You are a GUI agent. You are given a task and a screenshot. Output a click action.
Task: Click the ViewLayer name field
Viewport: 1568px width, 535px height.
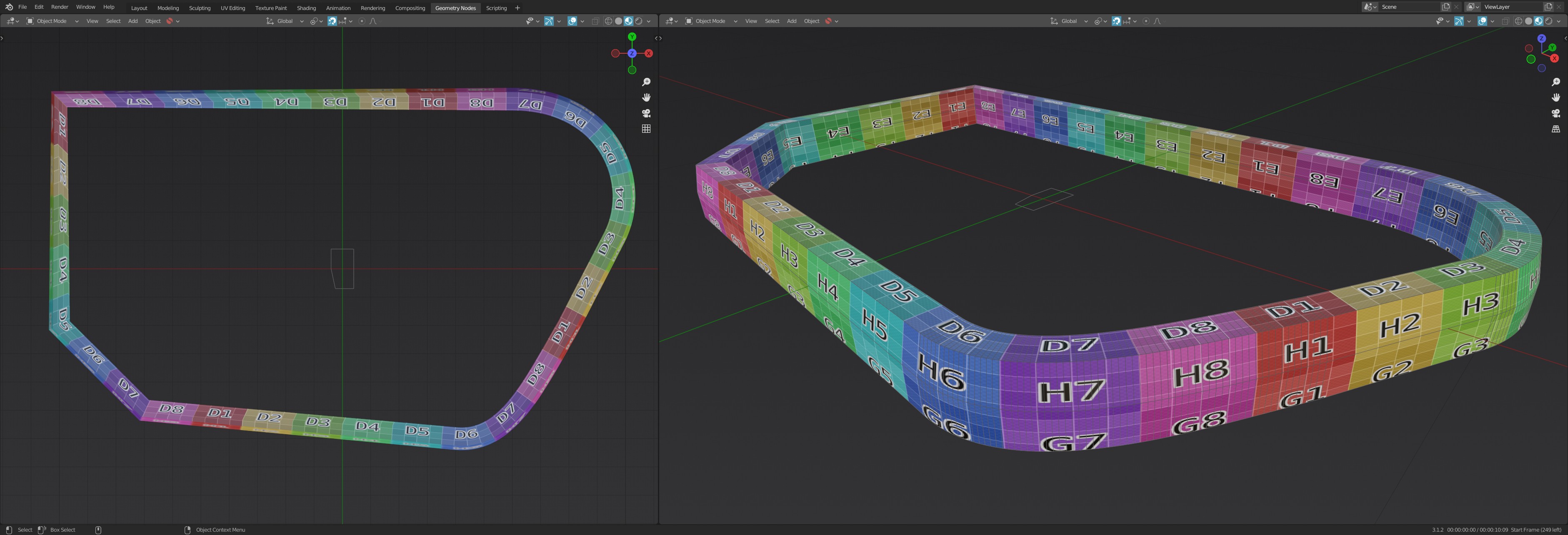coord(1513,7)
